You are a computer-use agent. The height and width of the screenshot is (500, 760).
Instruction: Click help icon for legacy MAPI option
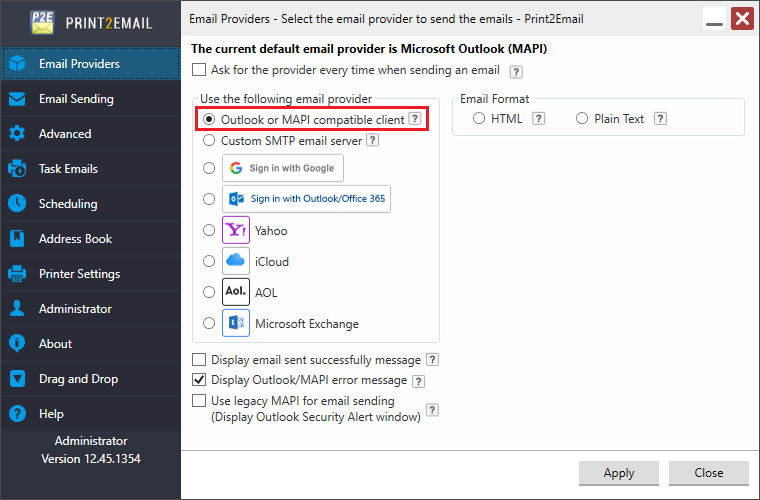432,409
